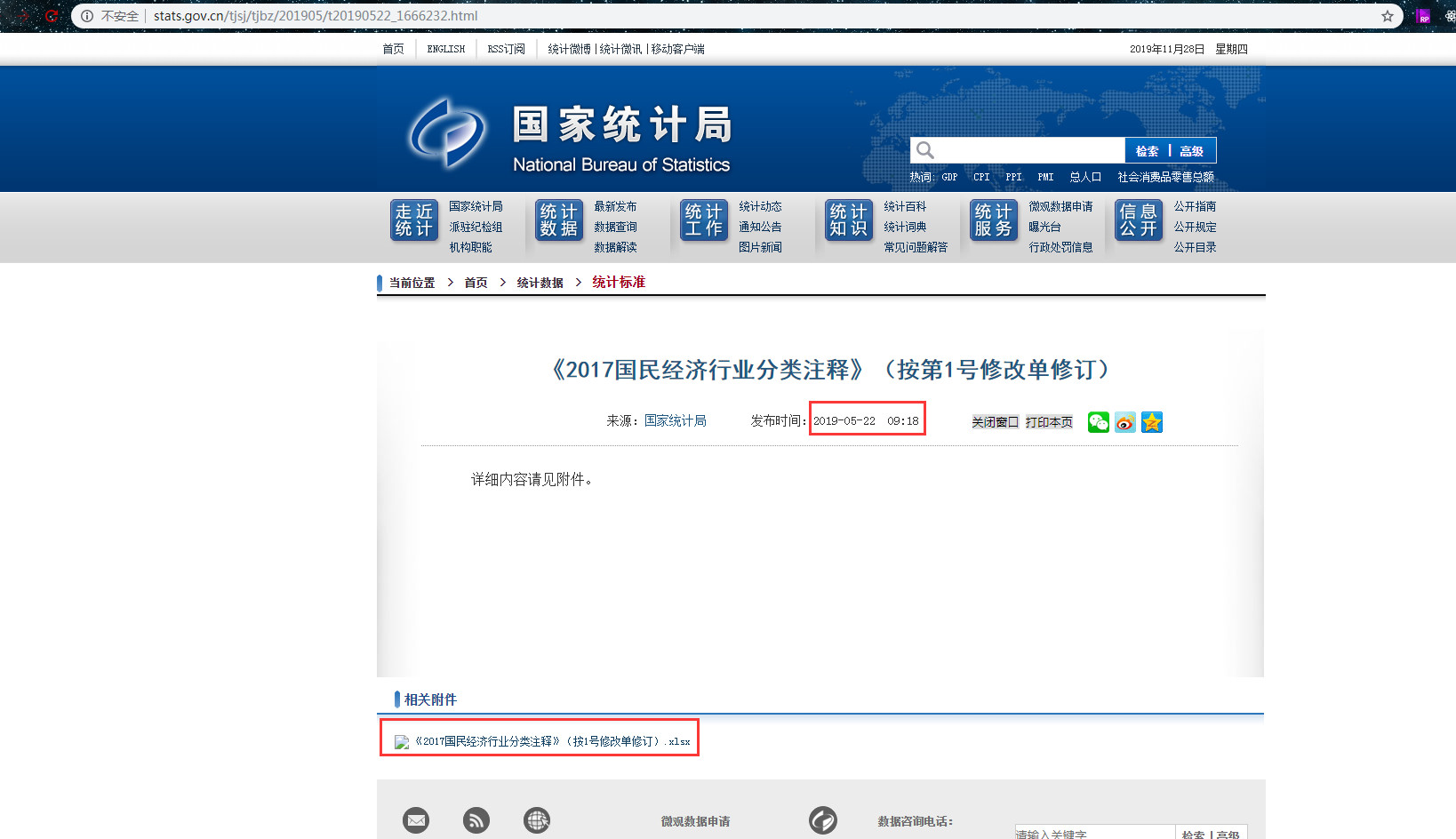
Task: Bookmark this page with the star icon
Action: pos(1388,16)
